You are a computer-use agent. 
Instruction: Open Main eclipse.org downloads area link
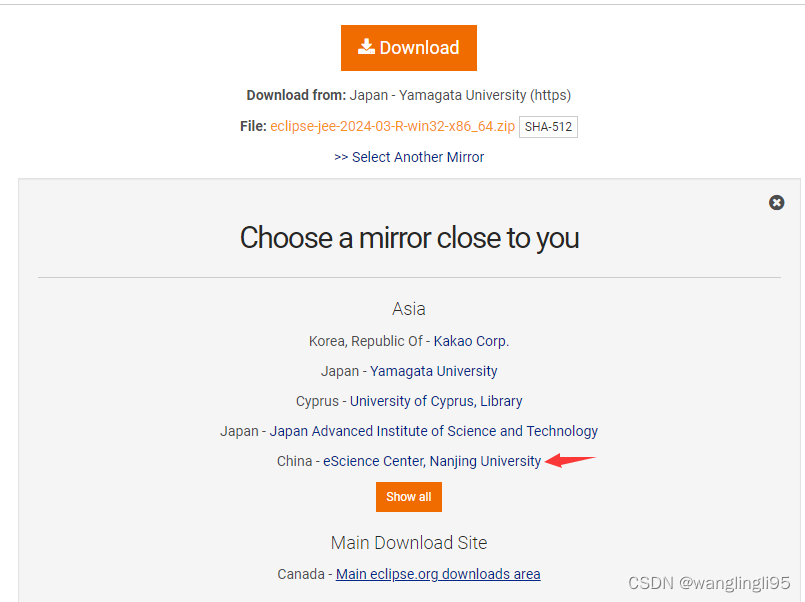[x=438, y=574]
